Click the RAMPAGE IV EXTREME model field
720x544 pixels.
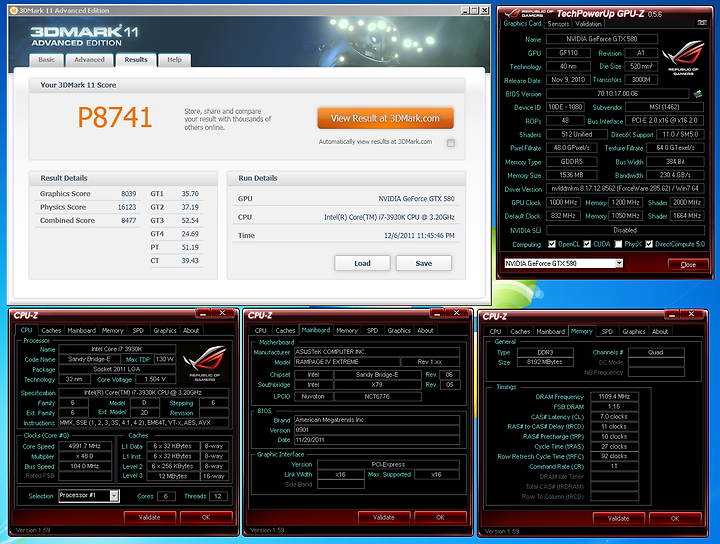pos(347,362)
